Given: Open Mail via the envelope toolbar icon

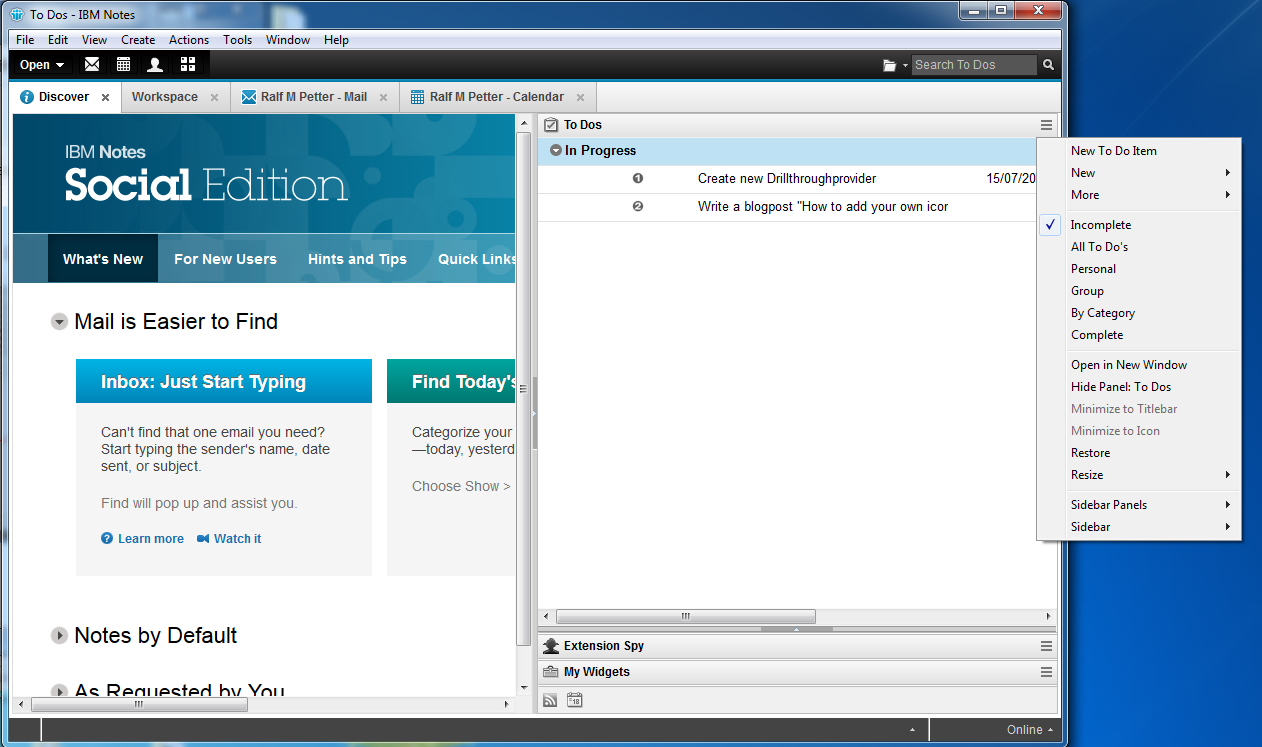Looking at the screenshot, I should pos(92,65).
